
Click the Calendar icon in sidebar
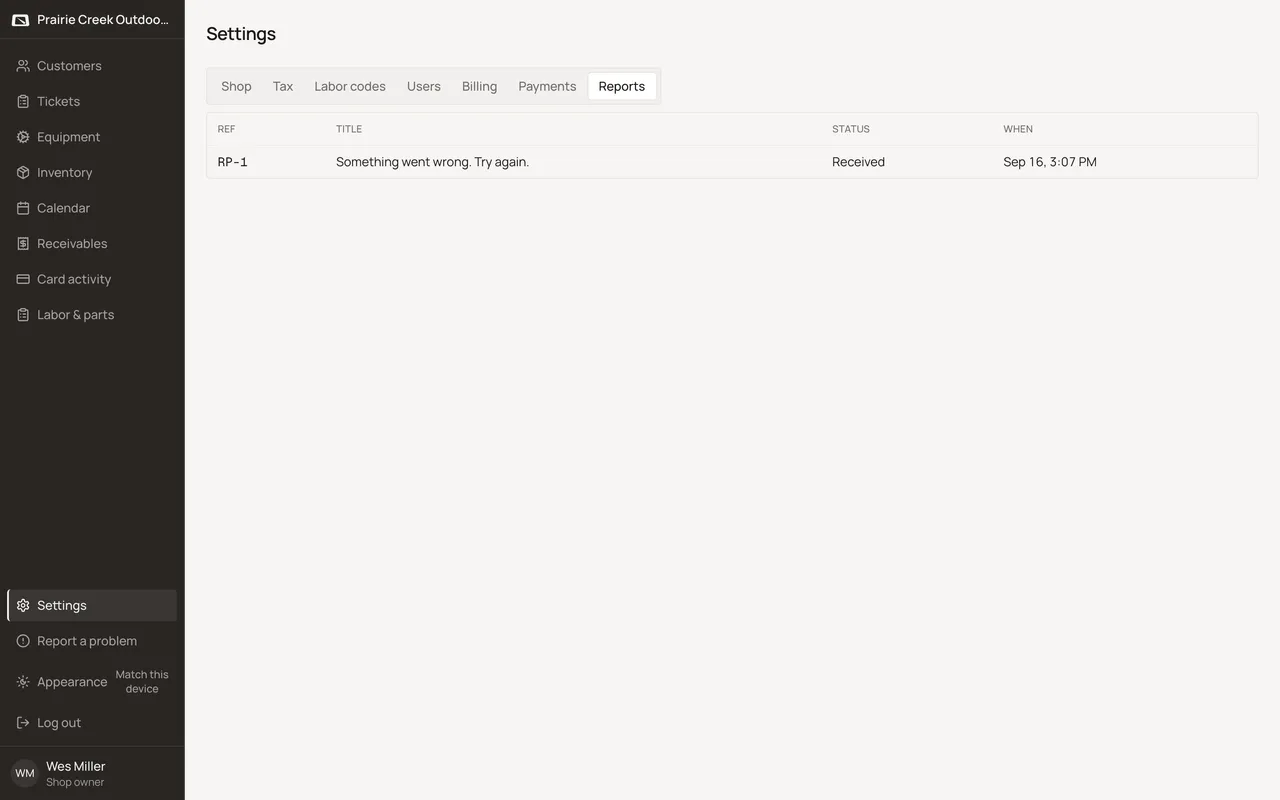click(23, 208)
